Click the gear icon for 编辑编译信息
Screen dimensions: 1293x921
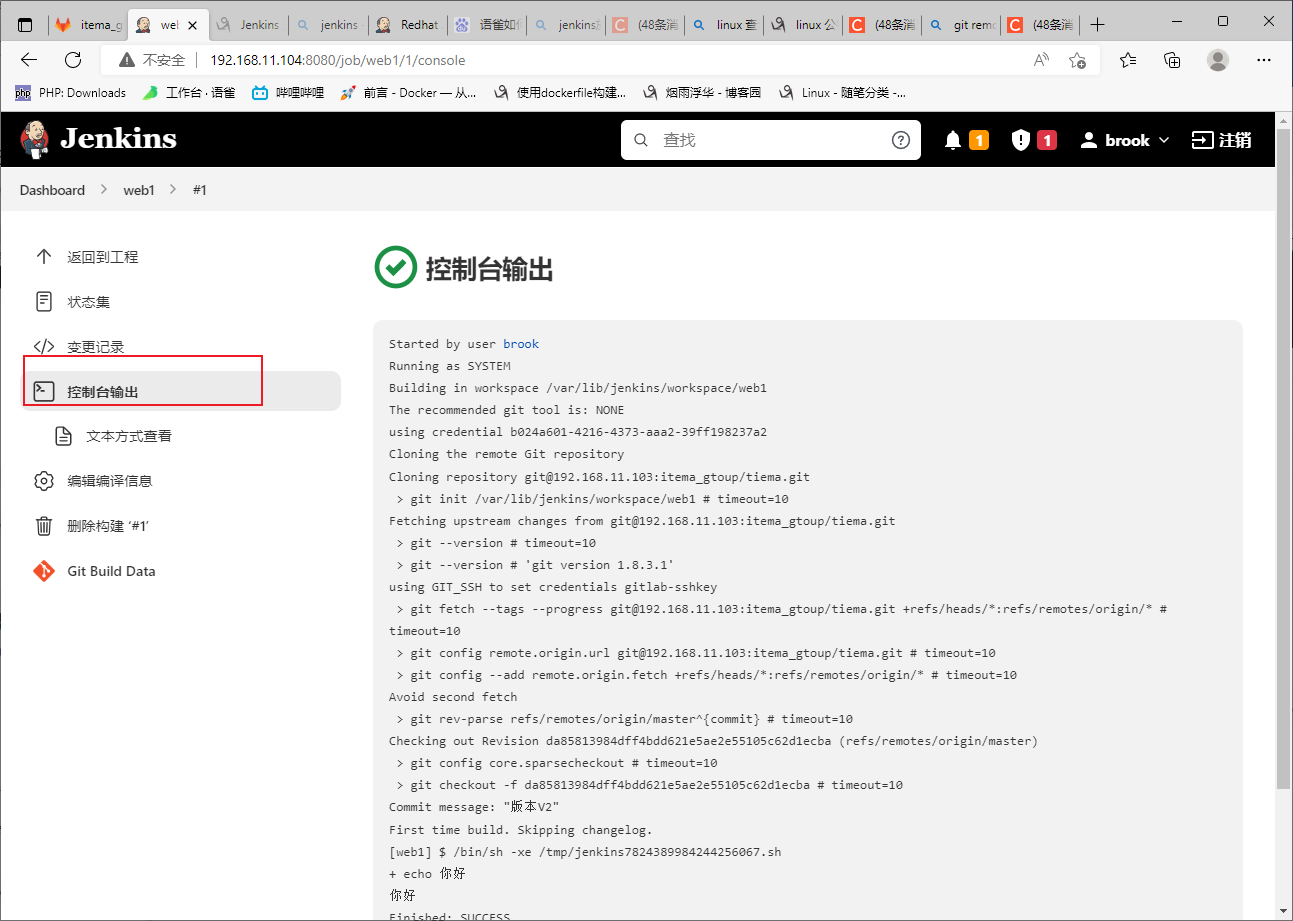43,481
